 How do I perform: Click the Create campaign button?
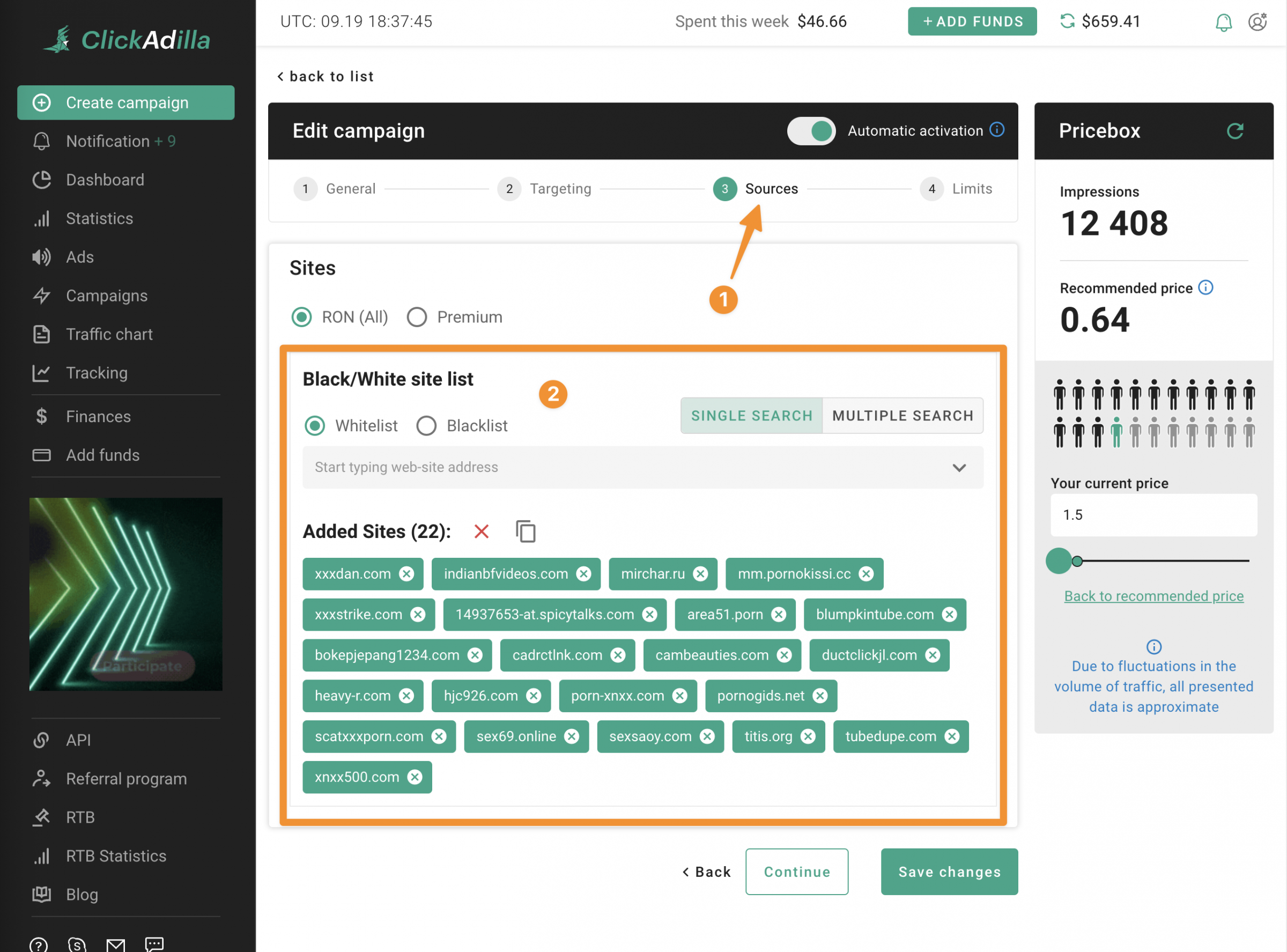coord(125,102)
